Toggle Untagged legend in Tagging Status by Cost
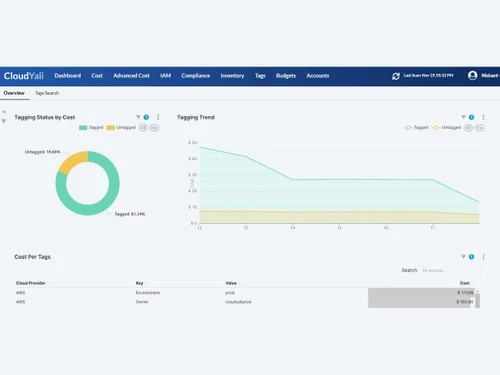Viewport: 500px width, 375px height. pos(121,127)
